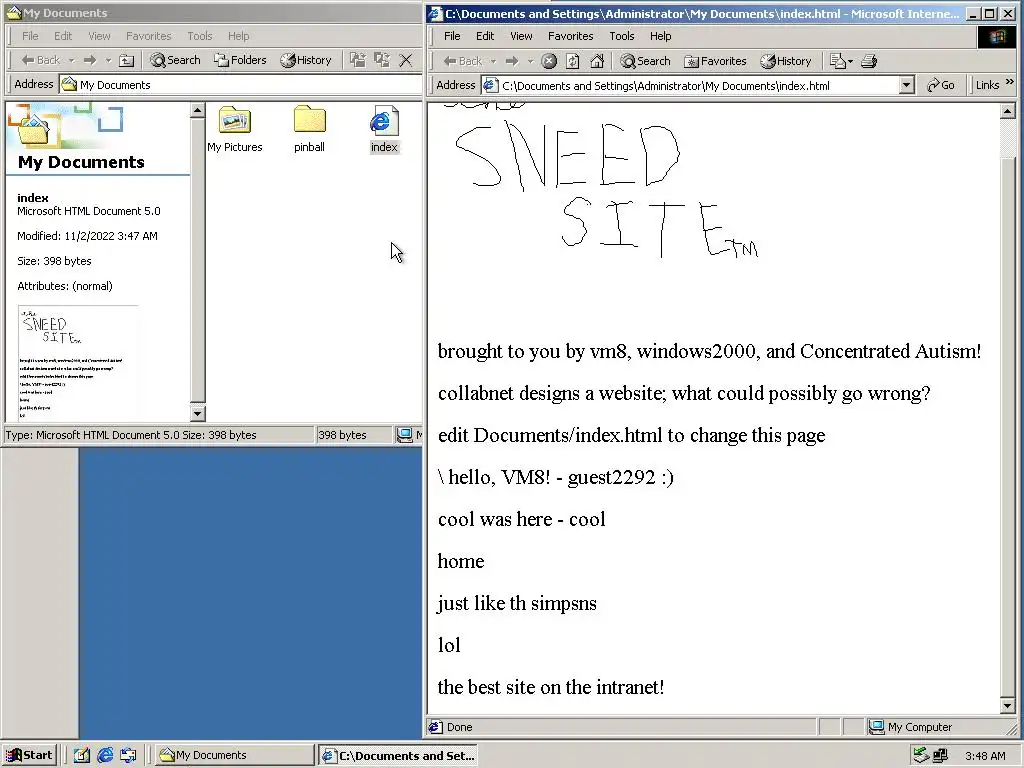Click Move To icon in My Documents toolbar
This screenshot has width=1024, height=768.
[x=357, y=60]
